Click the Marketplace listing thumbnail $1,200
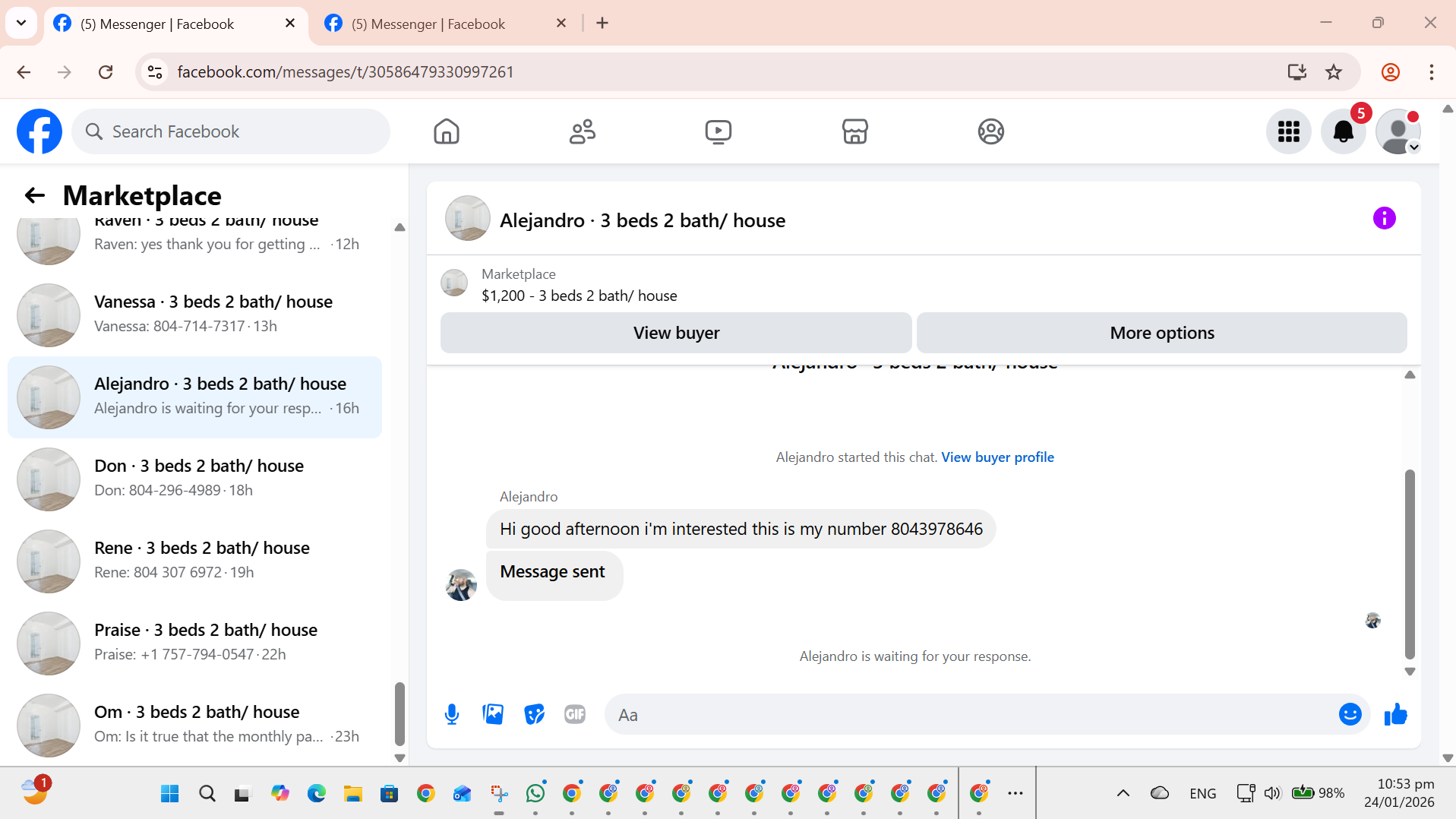The width and height of the screenshot is (1456, 819). (454, 283)
